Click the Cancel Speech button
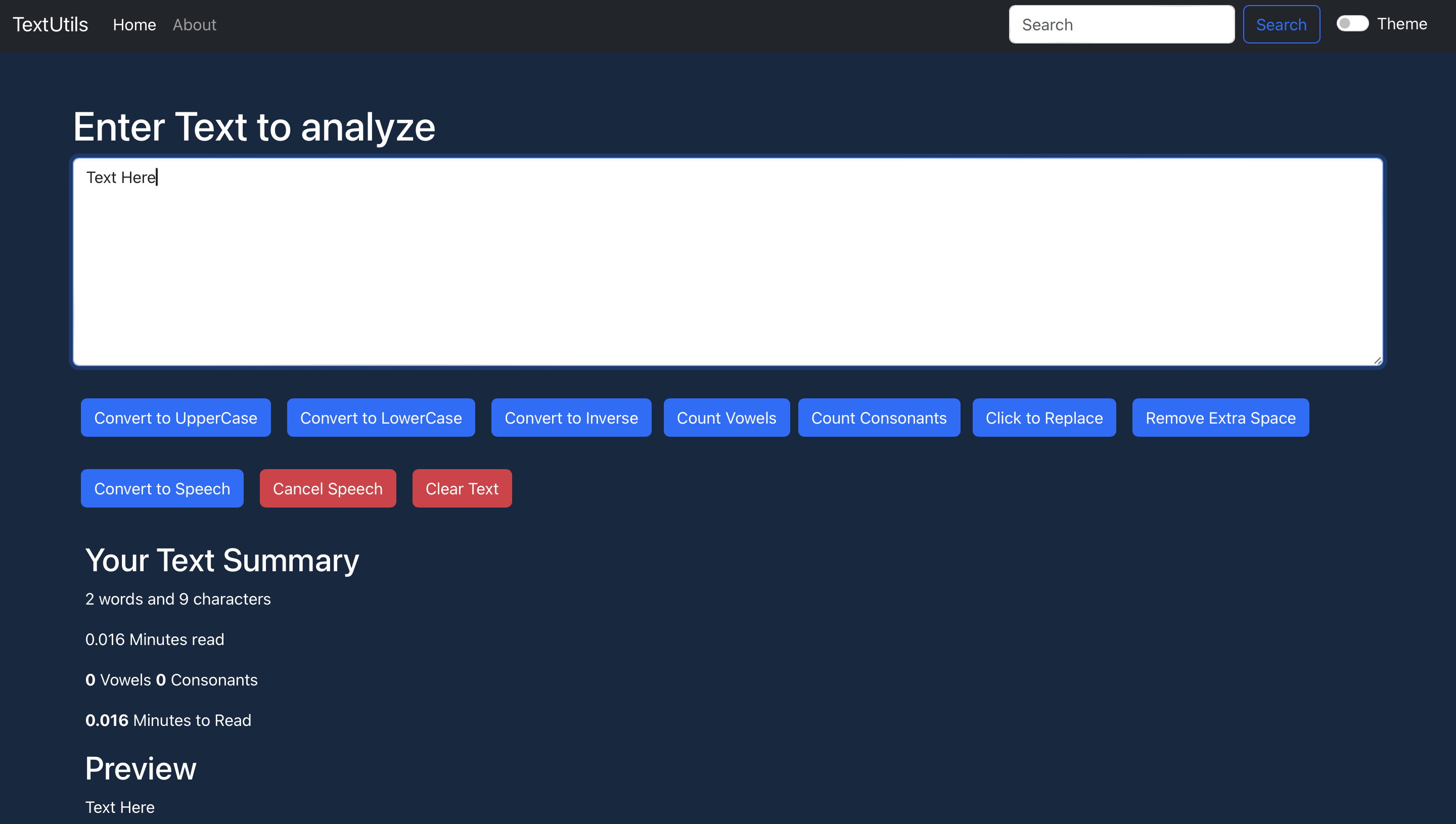 click(328, 488)
